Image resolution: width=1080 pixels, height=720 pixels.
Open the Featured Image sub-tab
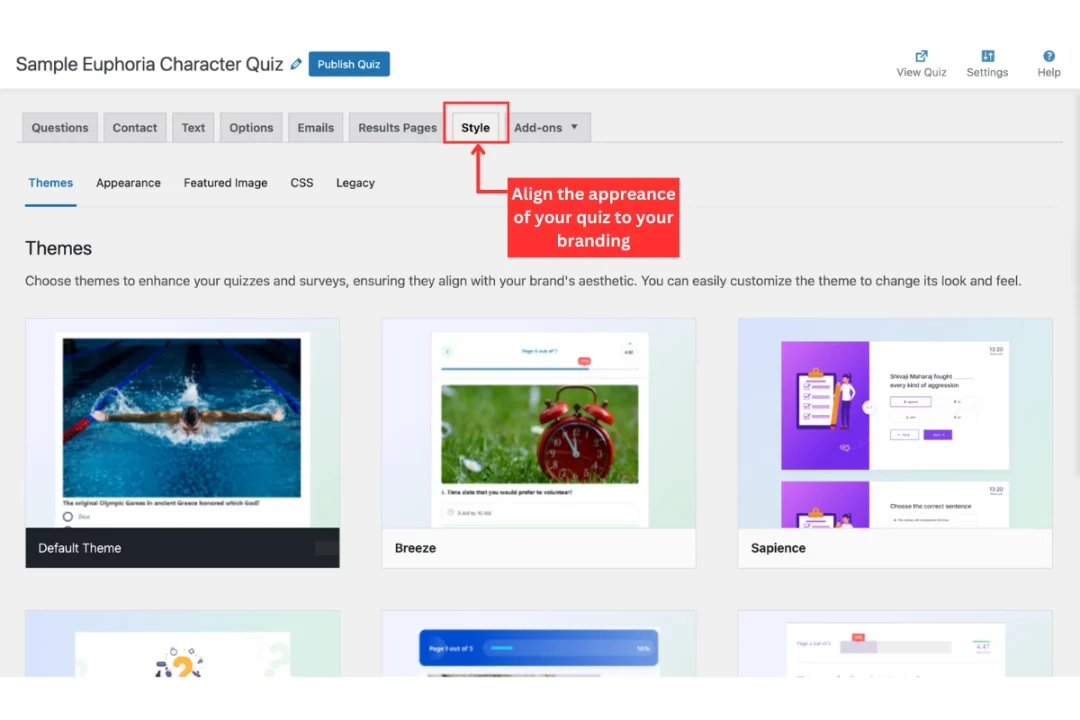[225, 183]
